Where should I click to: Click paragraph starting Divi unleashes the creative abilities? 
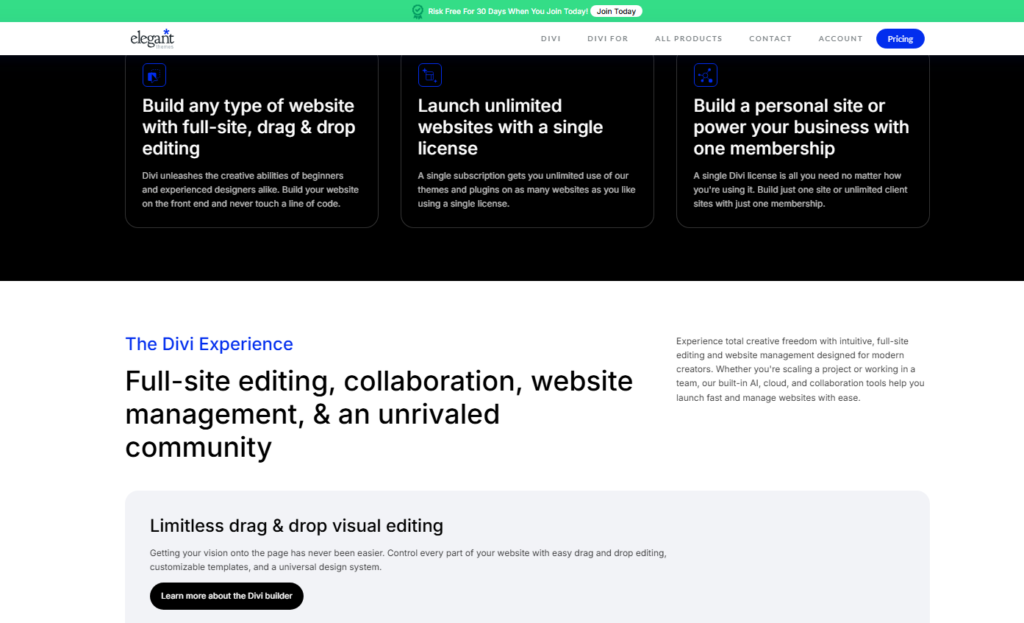point(250,189)
